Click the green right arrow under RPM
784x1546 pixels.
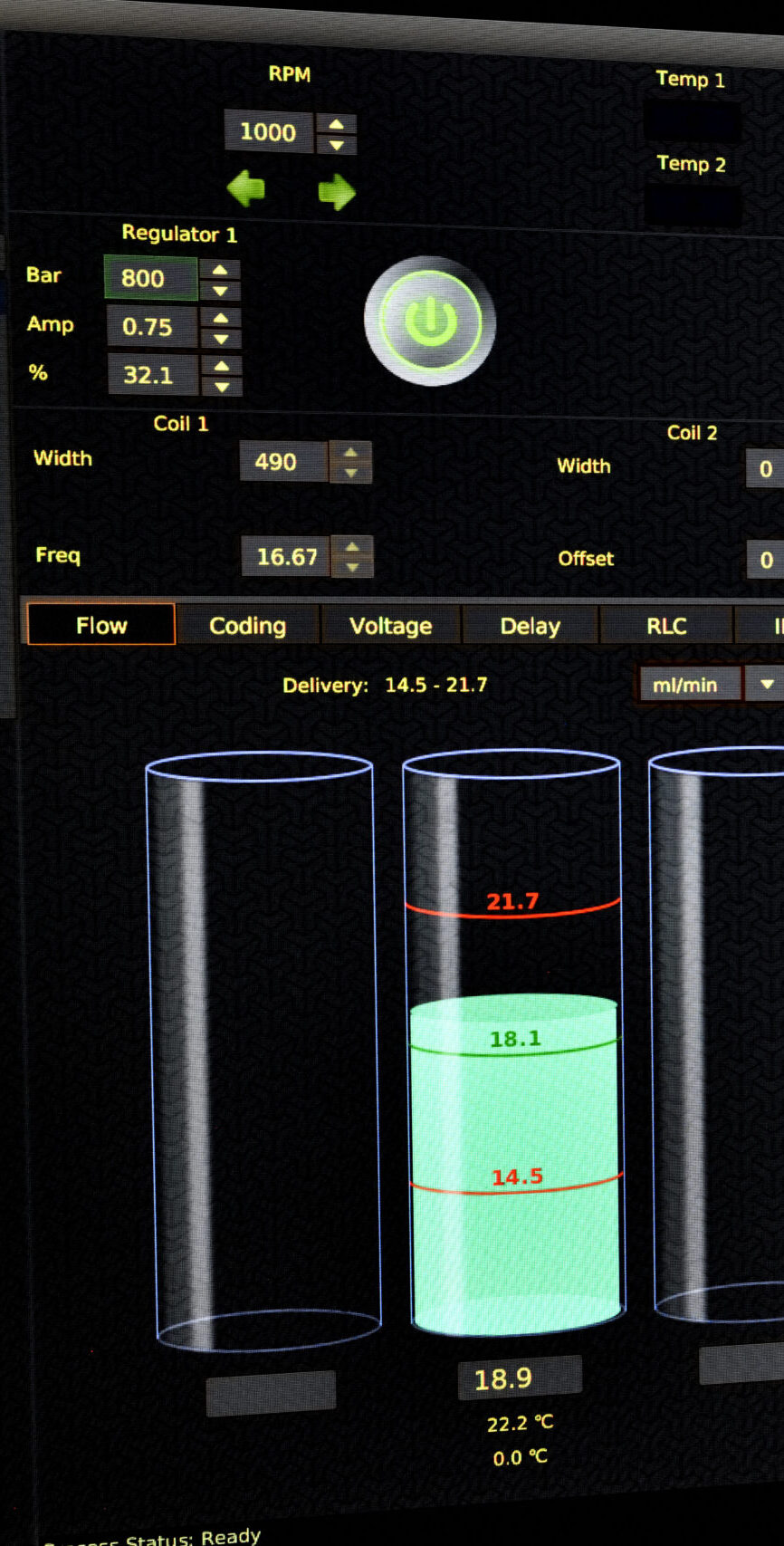337,192
